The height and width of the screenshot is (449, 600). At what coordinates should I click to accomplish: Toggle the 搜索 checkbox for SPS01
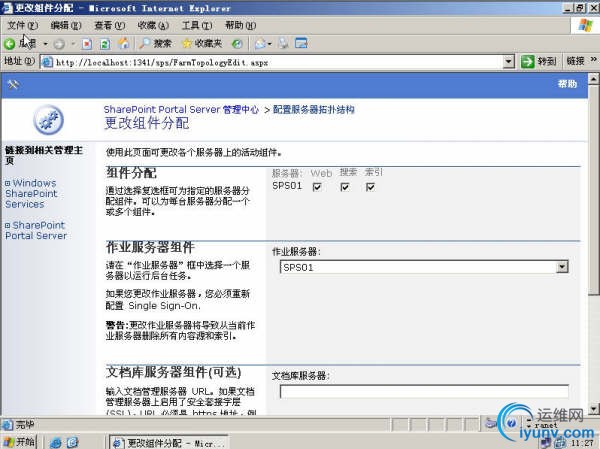tap(345, 187)
